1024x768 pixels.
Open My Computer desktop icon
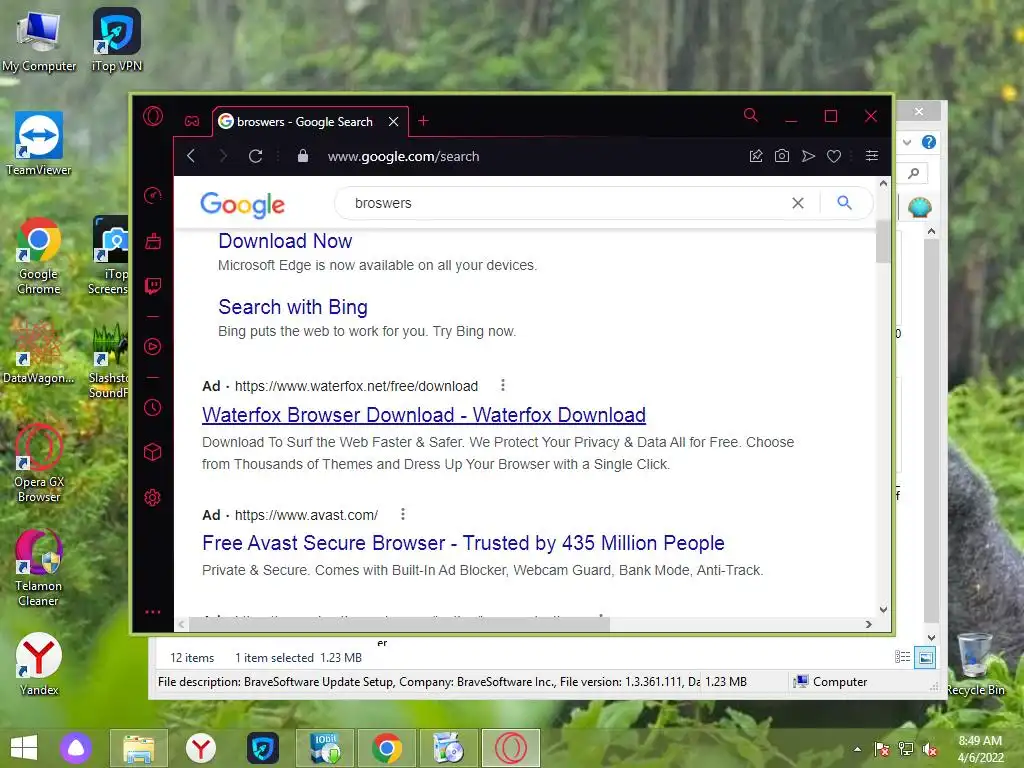[39, 41]
